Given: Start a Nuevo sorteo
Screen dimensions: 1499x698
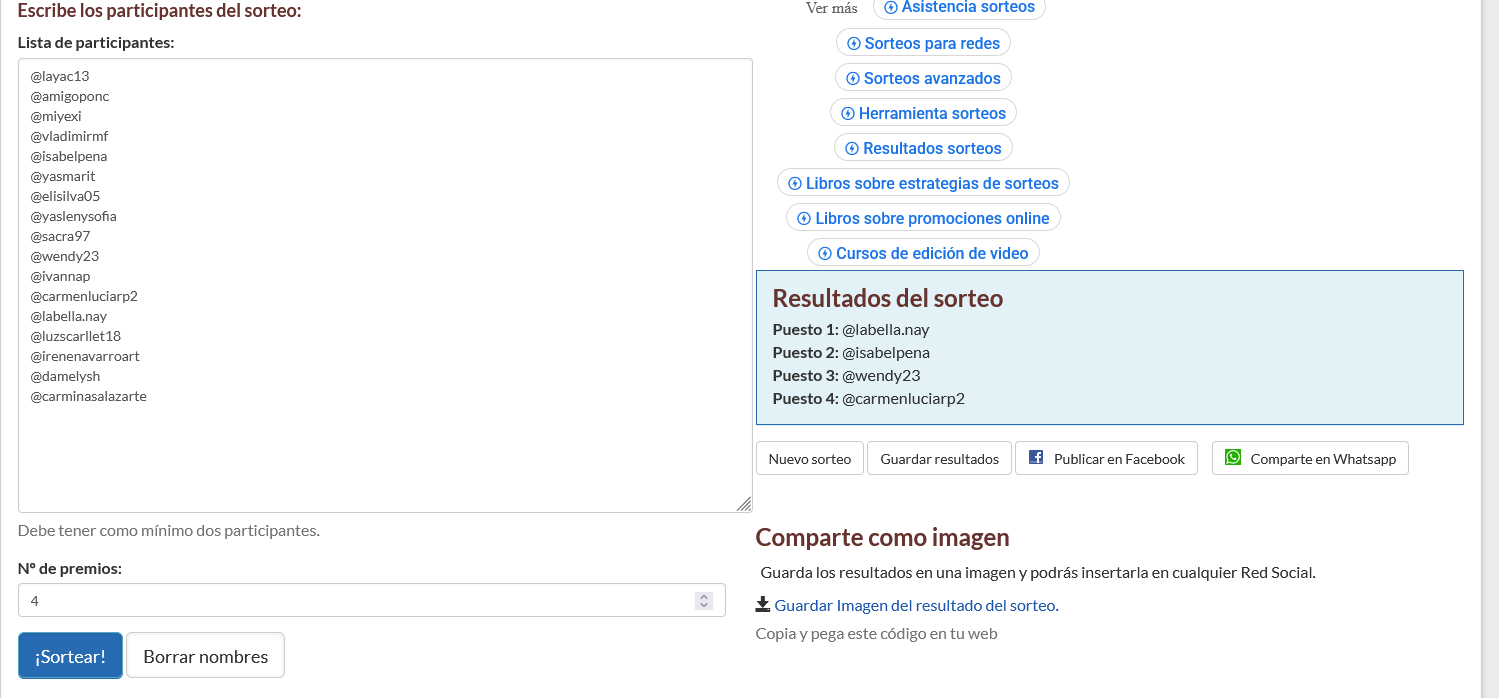Looking at the screenshot, I should [809, 457].
